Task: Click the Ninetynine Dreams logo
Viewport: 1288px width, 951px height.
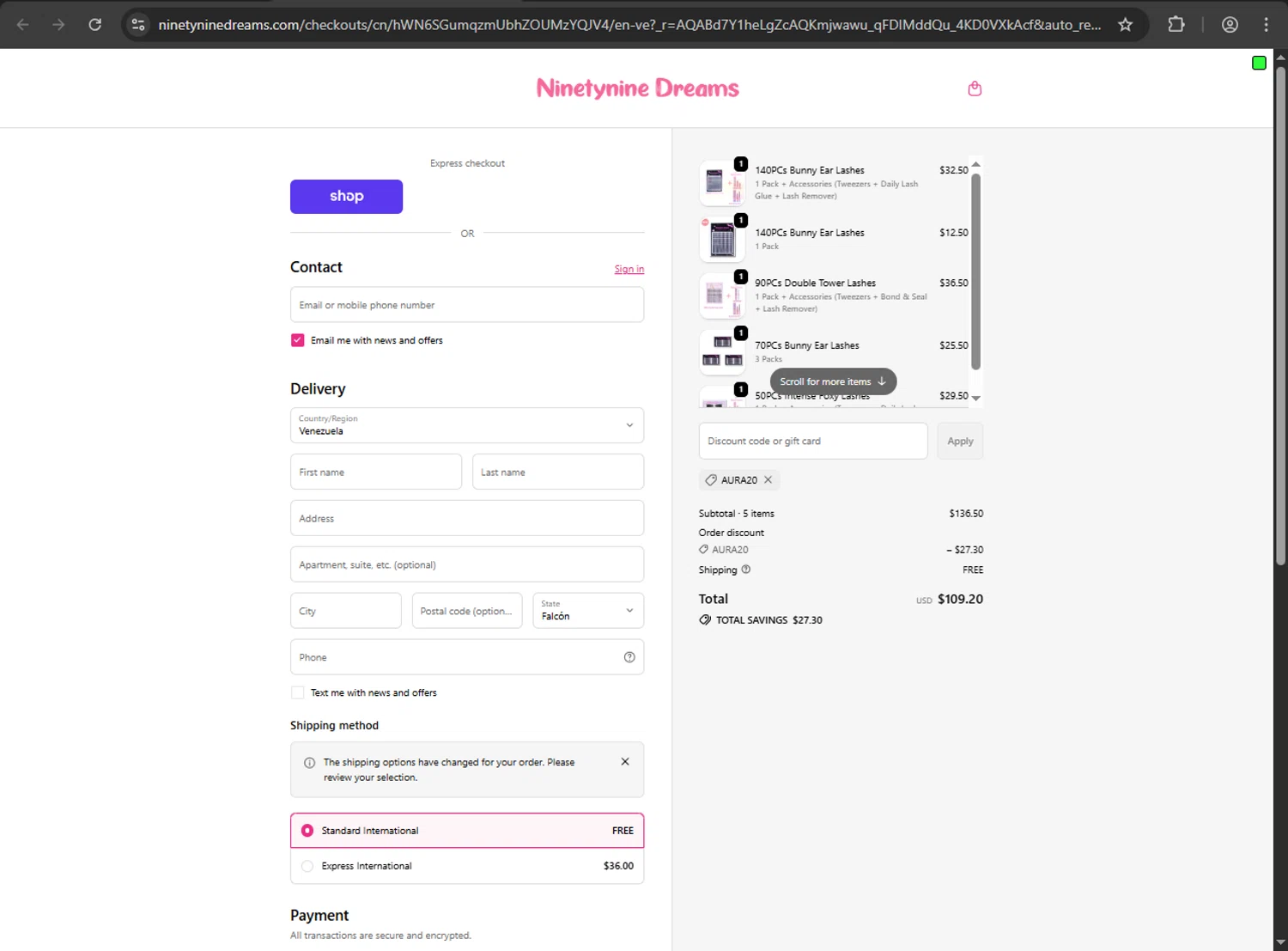Action: point(637,88)
